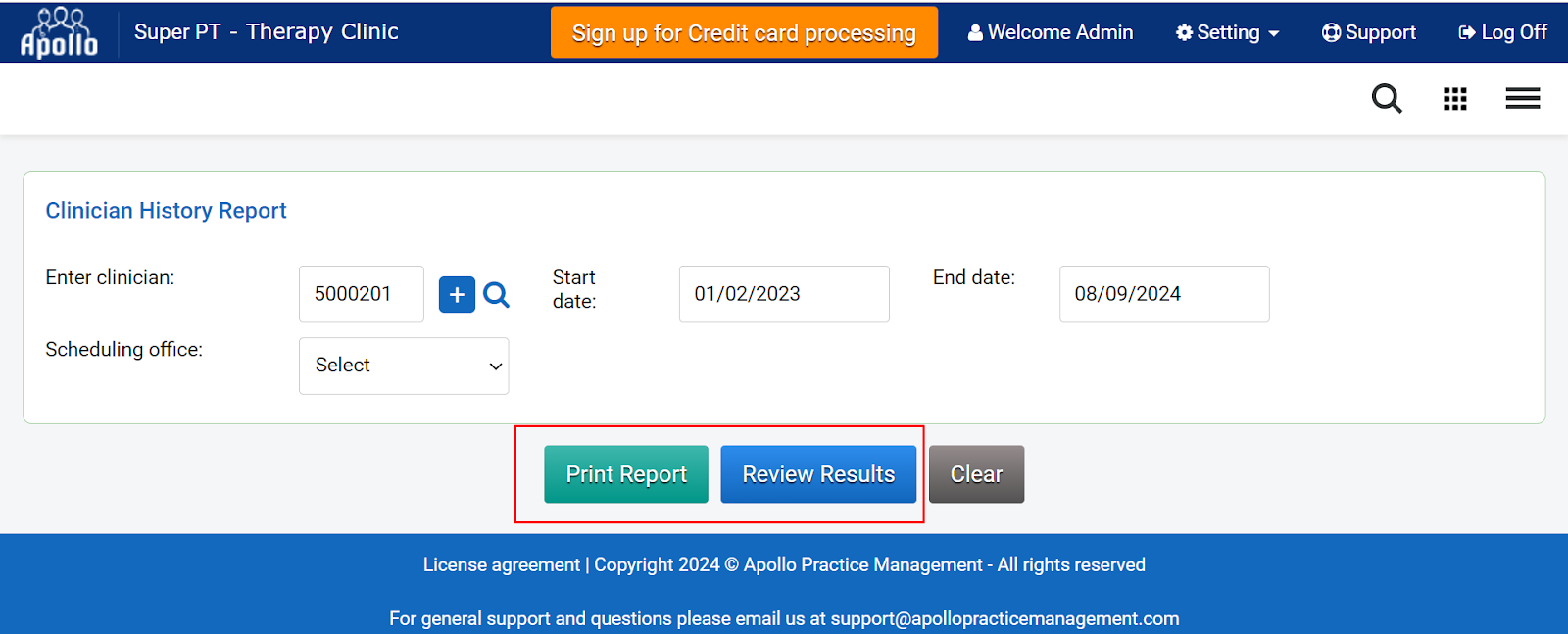Open the hamburger menu icon
This screenshot has height=634, width=1568.
point(1522,99)
